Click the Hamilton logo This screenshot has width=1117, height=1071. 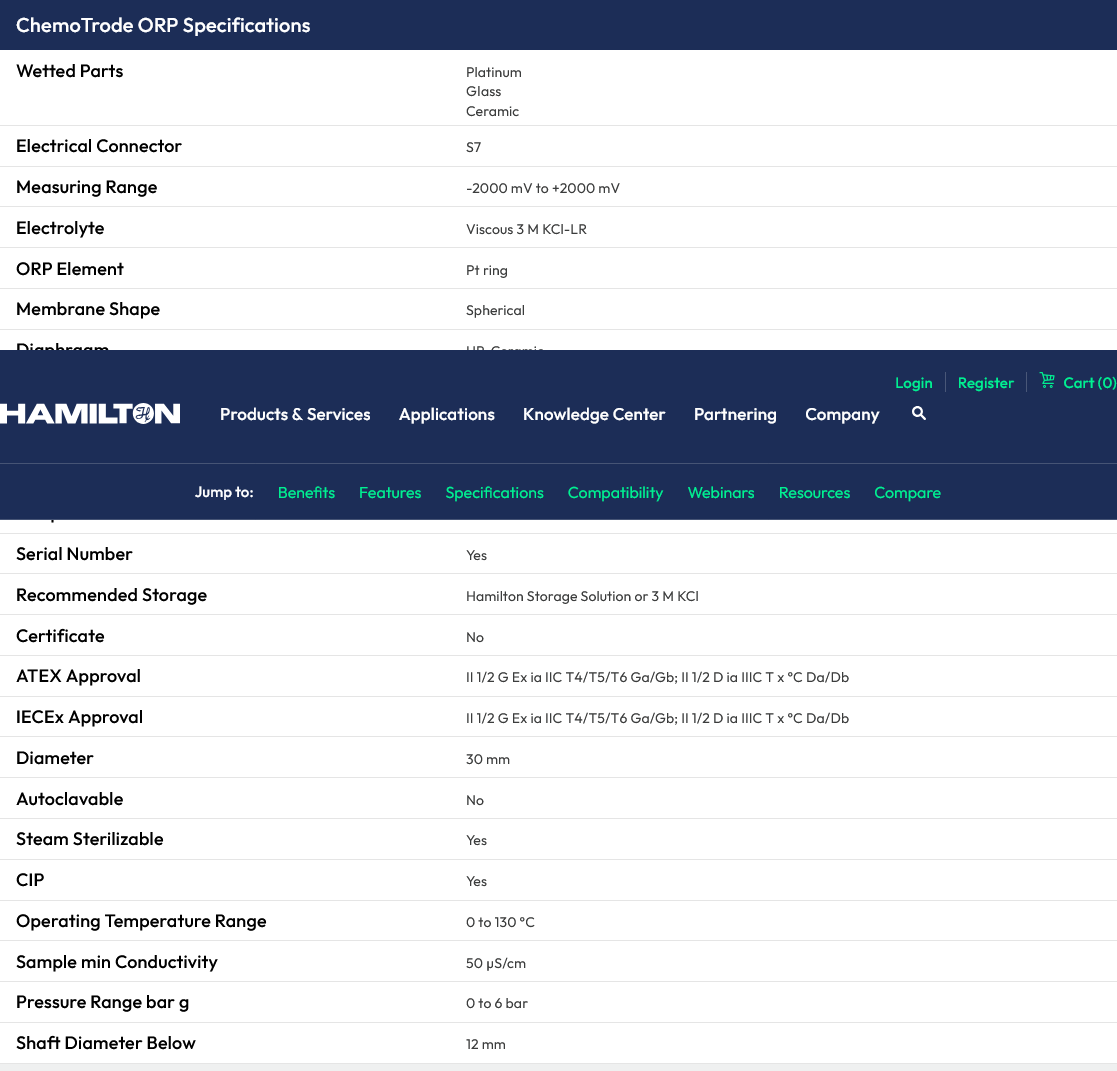(90, 414)
